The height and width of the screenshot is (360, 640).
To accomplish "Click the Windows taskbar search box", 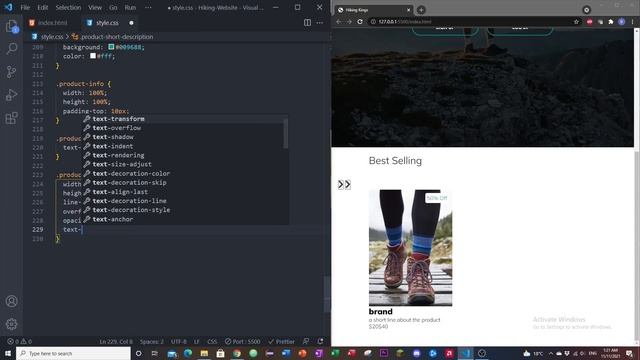I will pyautogui.click(x=73, y=353).
